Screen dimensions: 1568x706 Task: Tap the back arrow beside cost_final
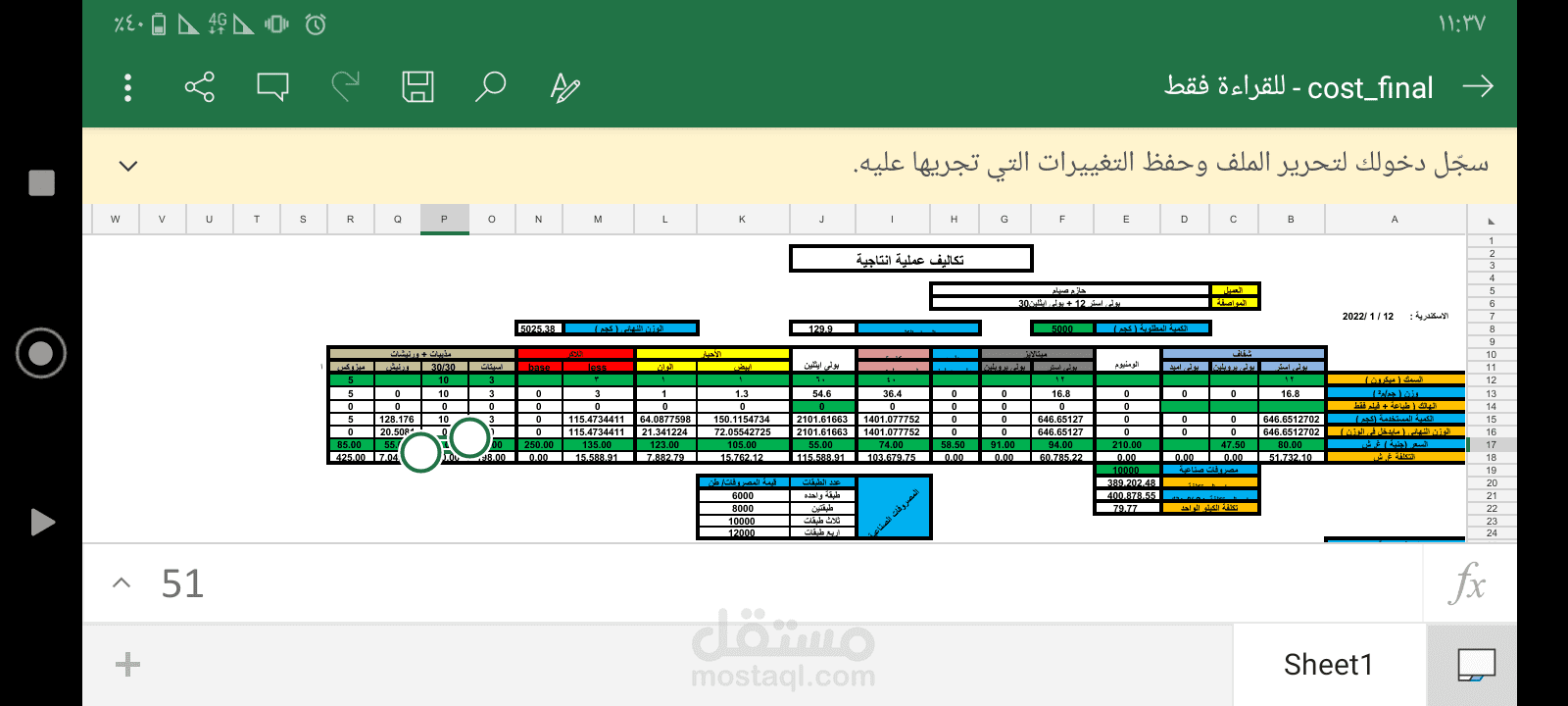[x=1478, y=87]
